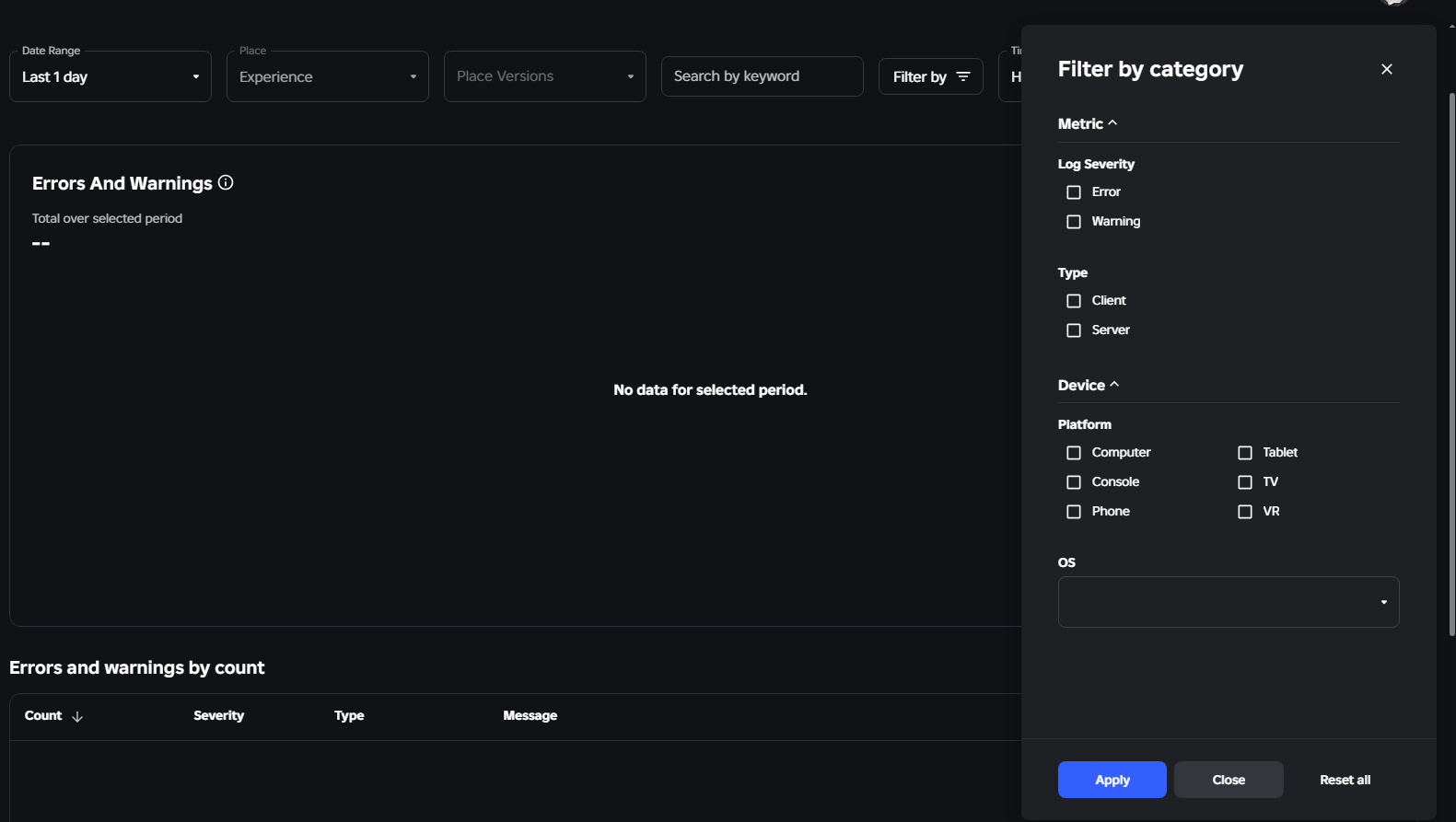The width and height of the screenshot is (1456, 822).
Task: Open the Place Versions dropdown
Action: [x=545, y=76]
